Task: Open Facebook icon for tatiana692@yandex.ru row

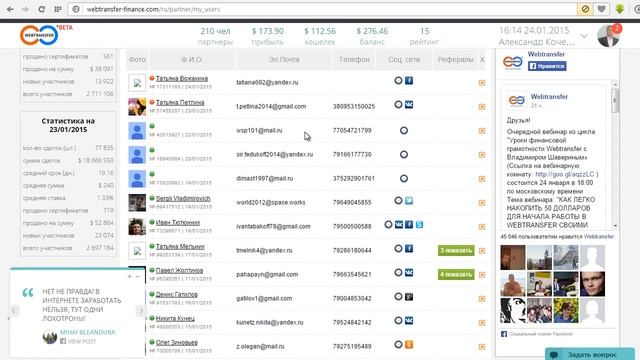Action: pos(409,80)
